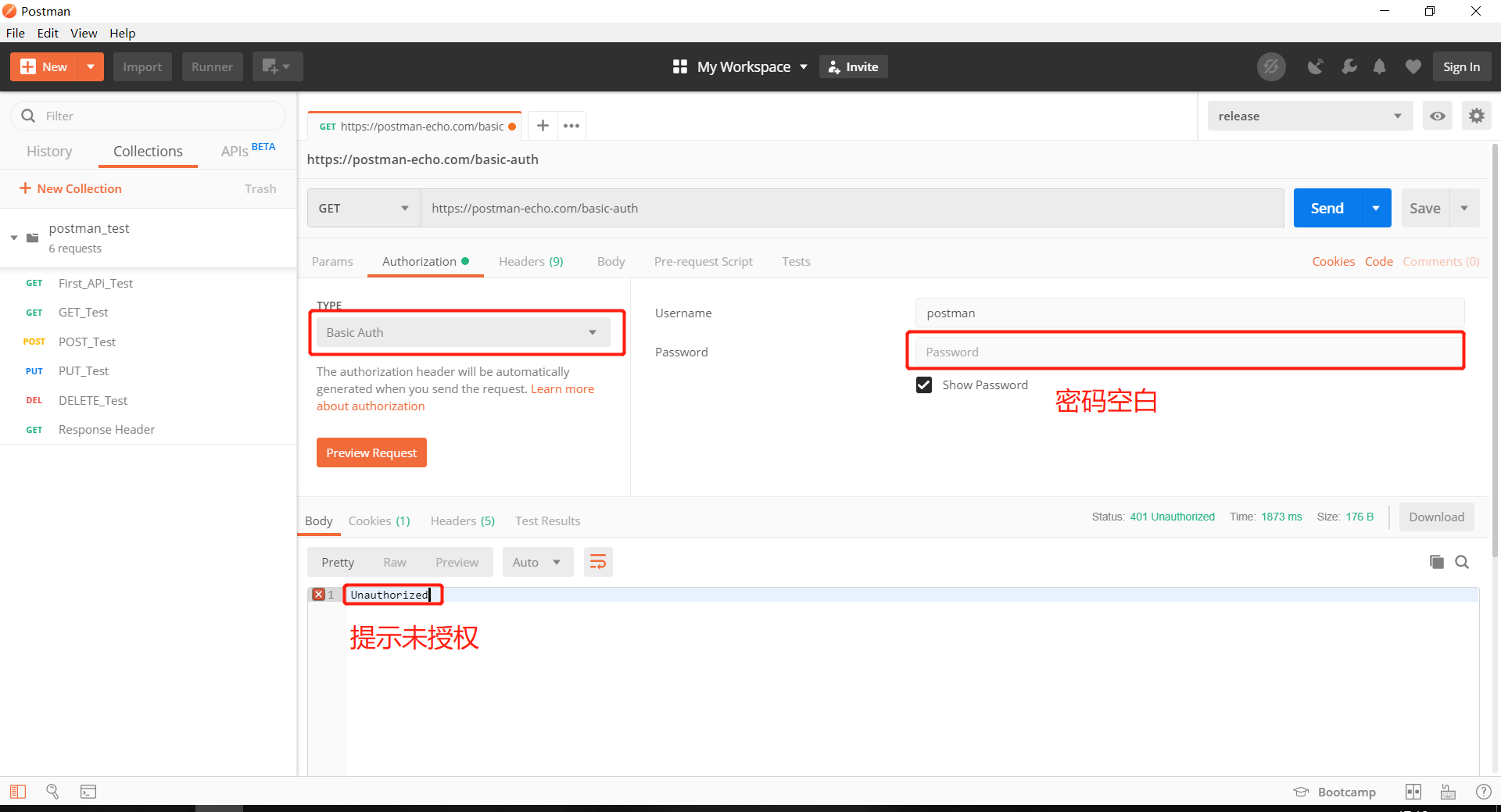Click the empty Password field
Viewport: 1501px width, 812px height.
coord(1190,352)
